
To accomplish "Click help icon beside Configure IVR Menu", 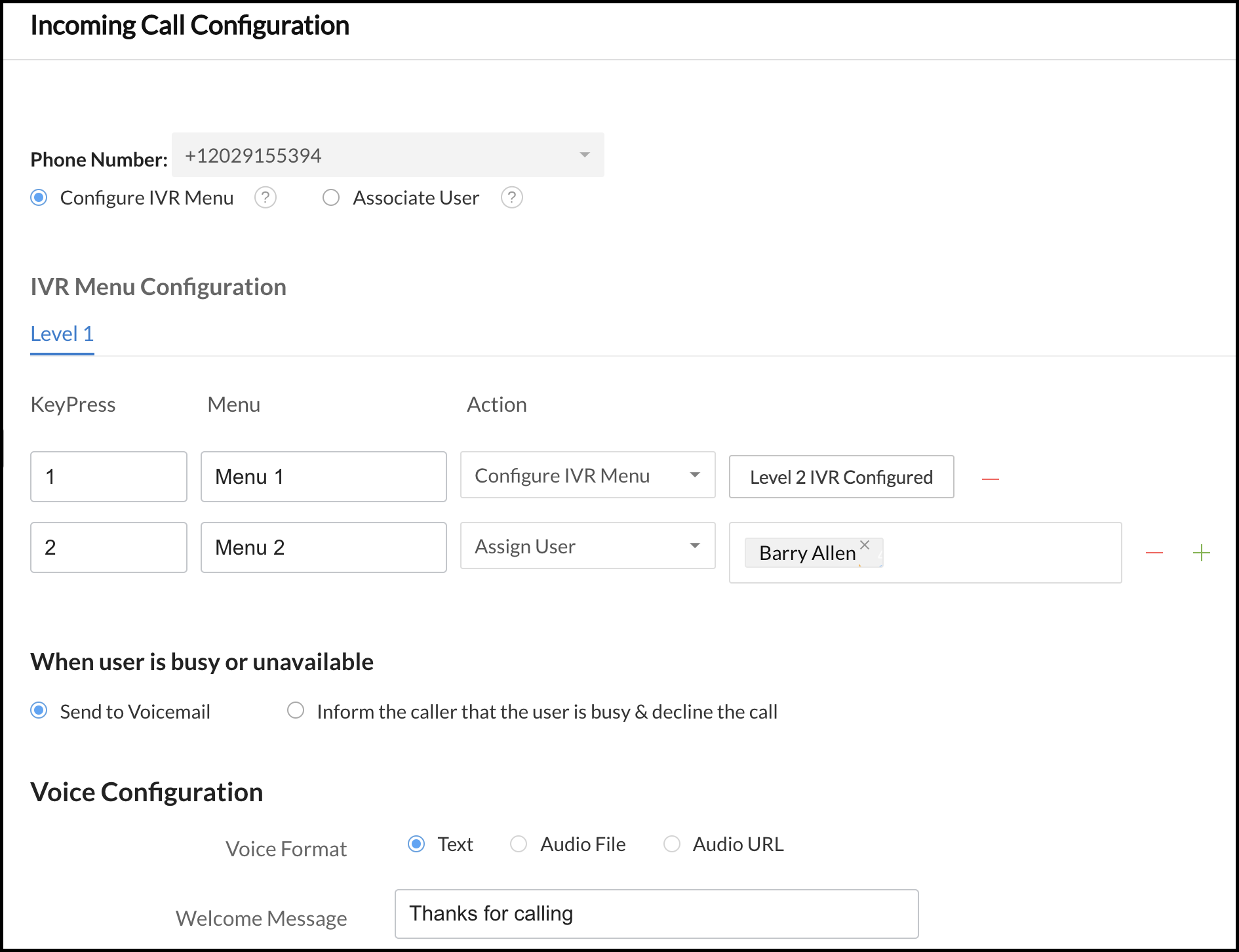I will (x=265, y=197).
